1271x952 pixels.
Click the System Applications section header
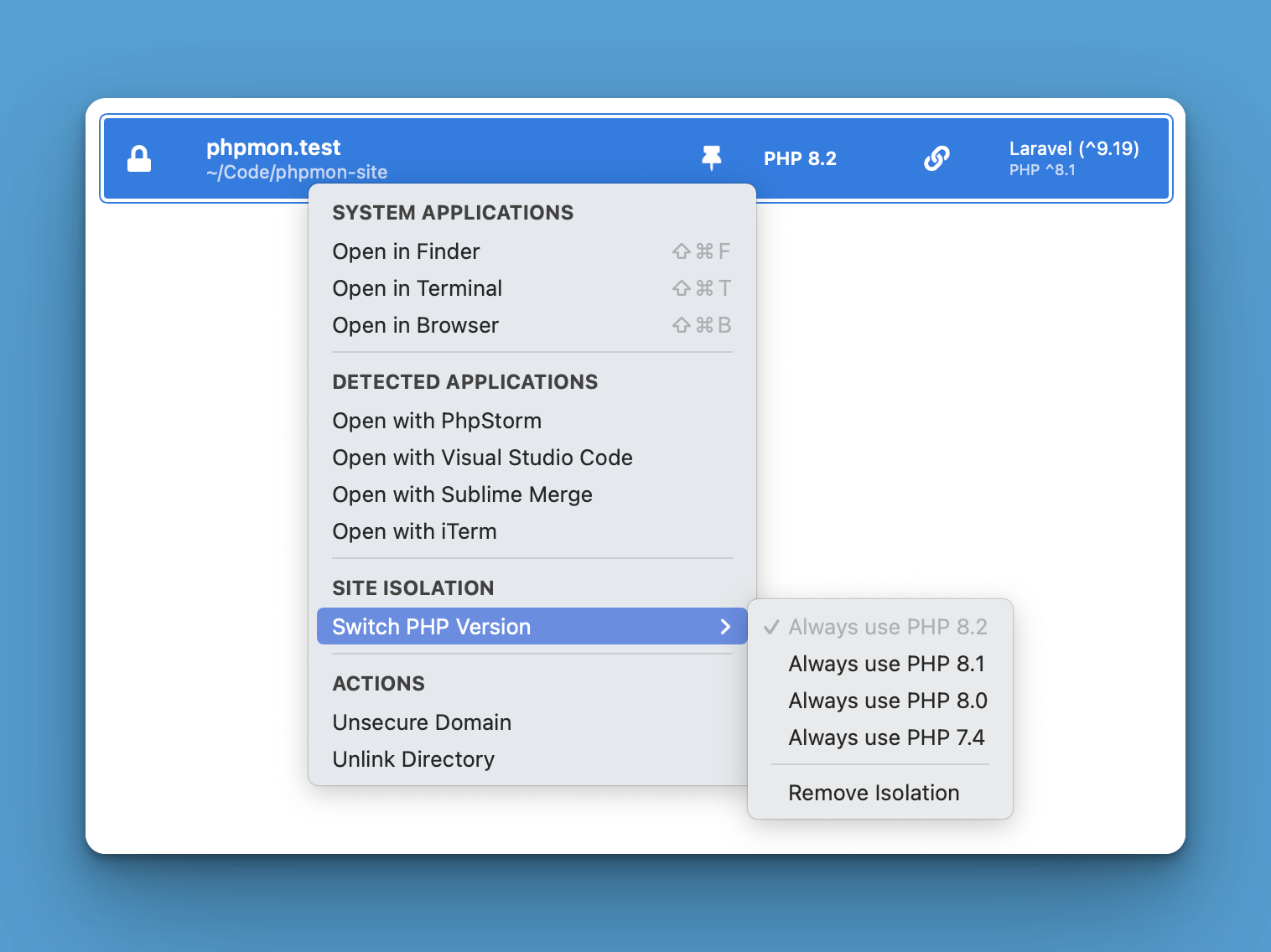453,213
